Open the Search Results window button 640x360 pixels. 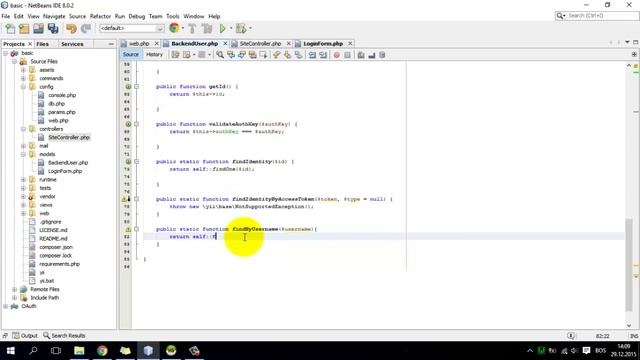64,336
